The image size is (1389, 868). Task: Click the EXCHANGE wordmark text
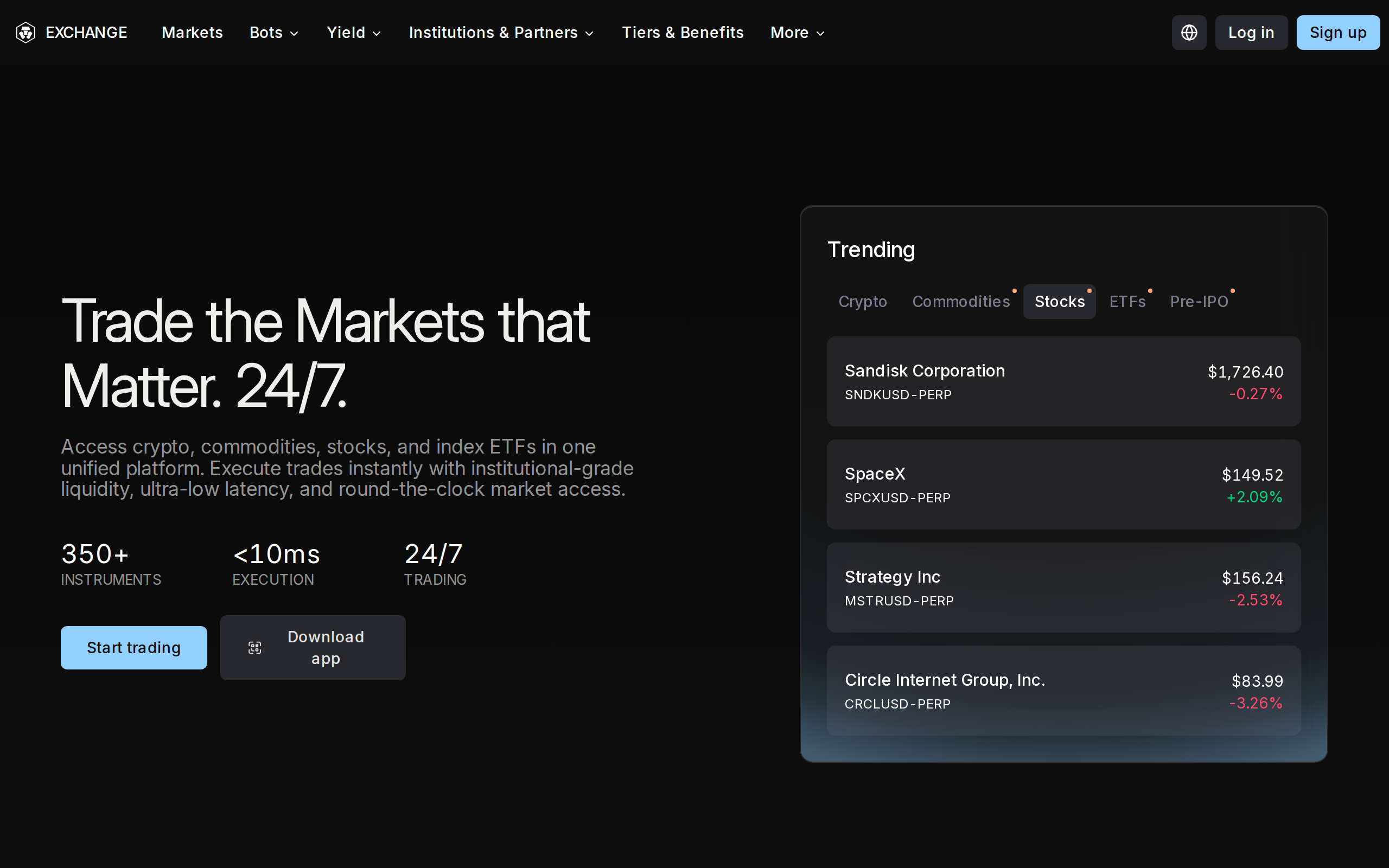point(87,33)
